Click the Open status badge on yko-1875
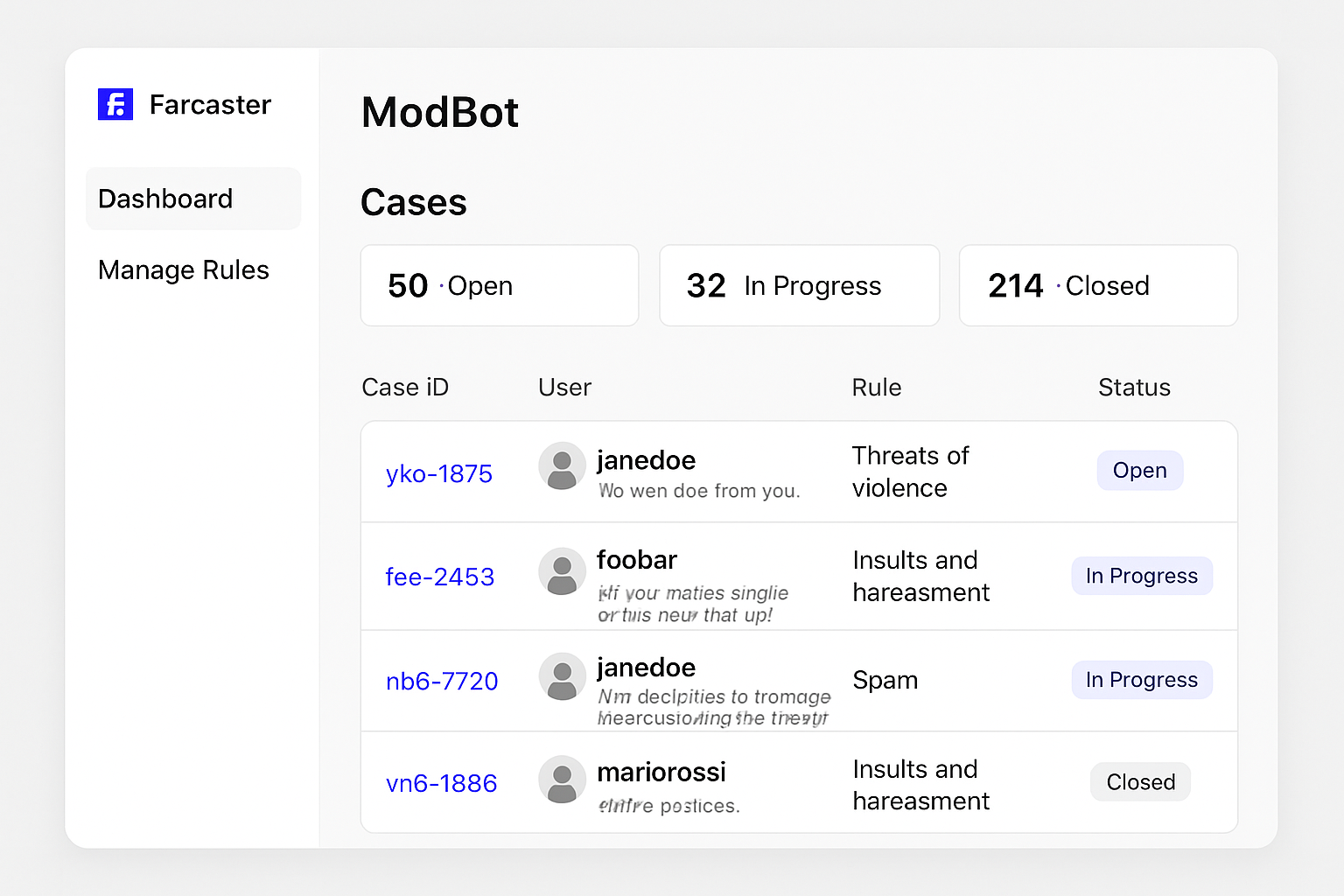Screen dimensions: 1344x896 click(x=1139, y=470)
